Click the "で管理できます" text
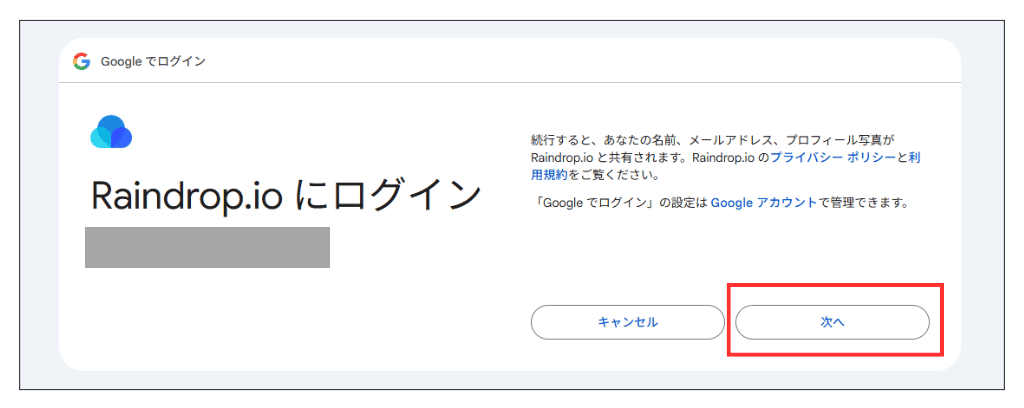1024x408 pixels. click(862, 202)
